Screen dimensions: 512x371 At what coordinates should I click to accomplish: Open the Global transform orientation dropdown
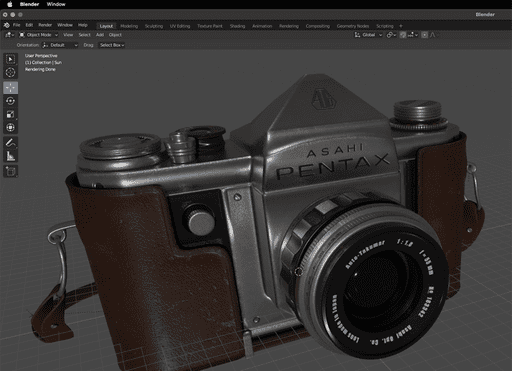coord(368,35)
